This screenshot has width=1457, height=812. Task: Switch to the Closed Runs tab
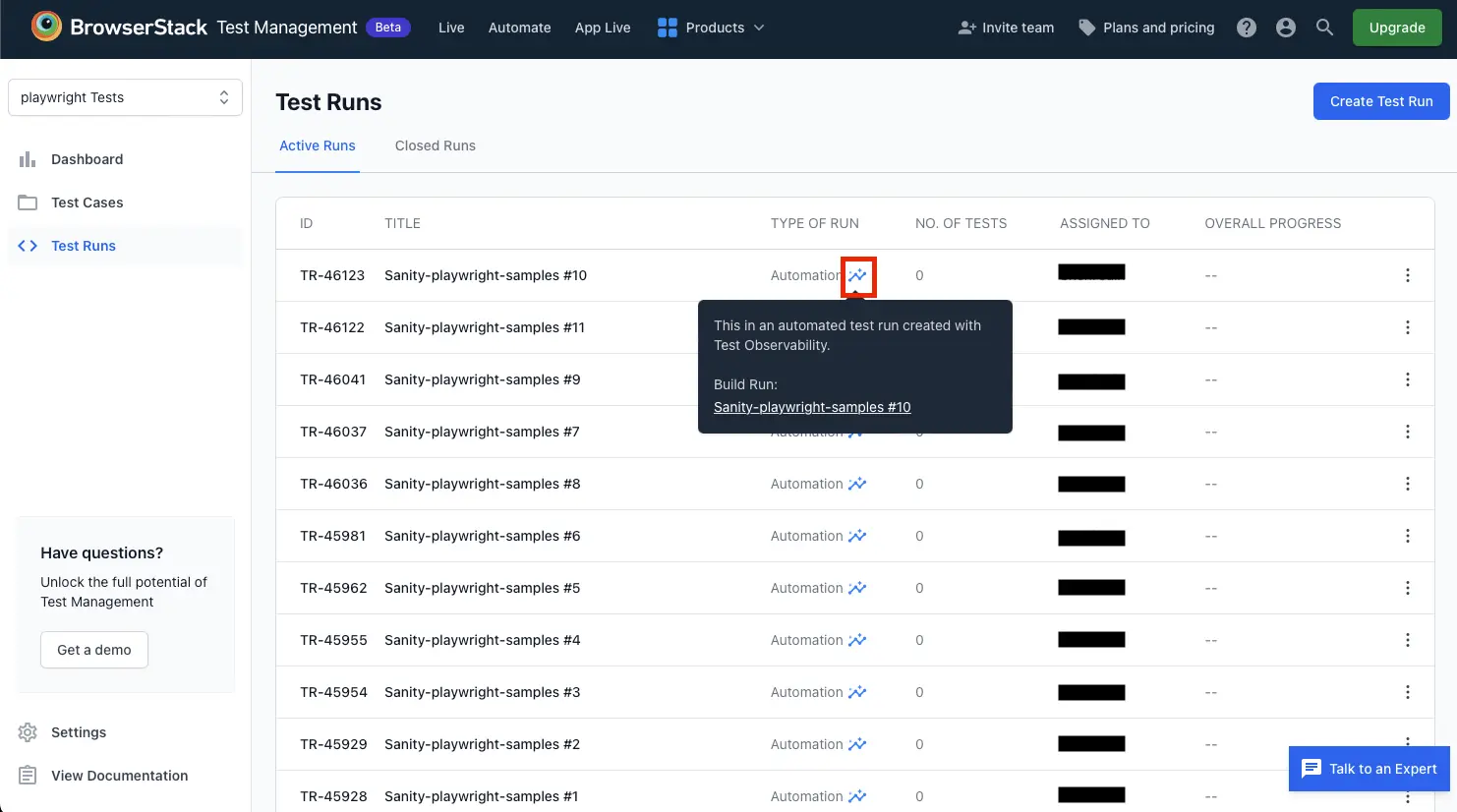pyautogui.click(x=435, y=145)
